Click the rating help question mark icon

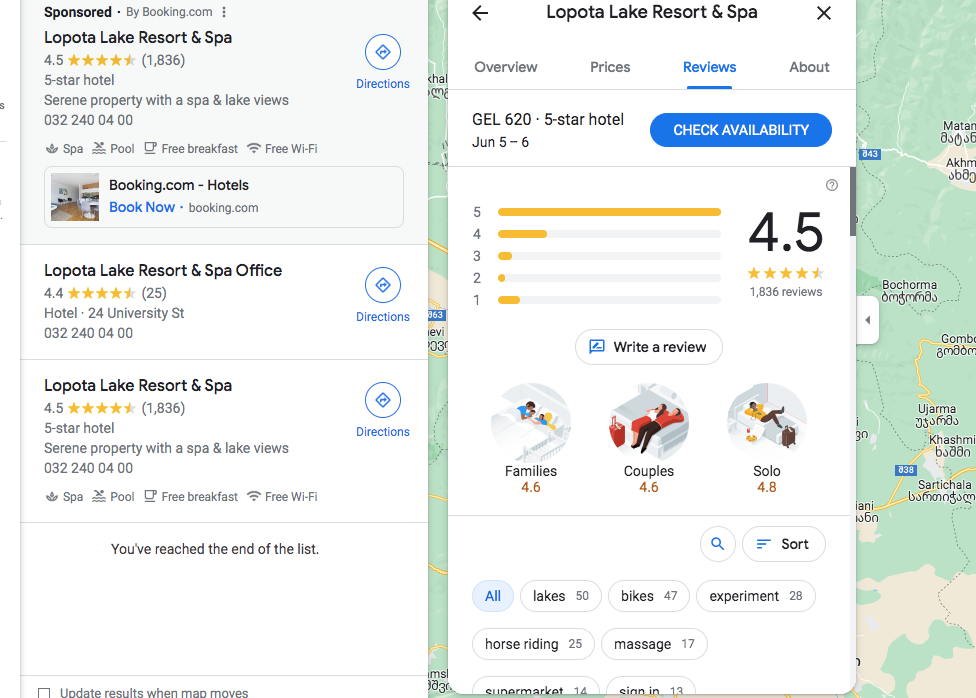pyautogui.click(x=832, y=185)
